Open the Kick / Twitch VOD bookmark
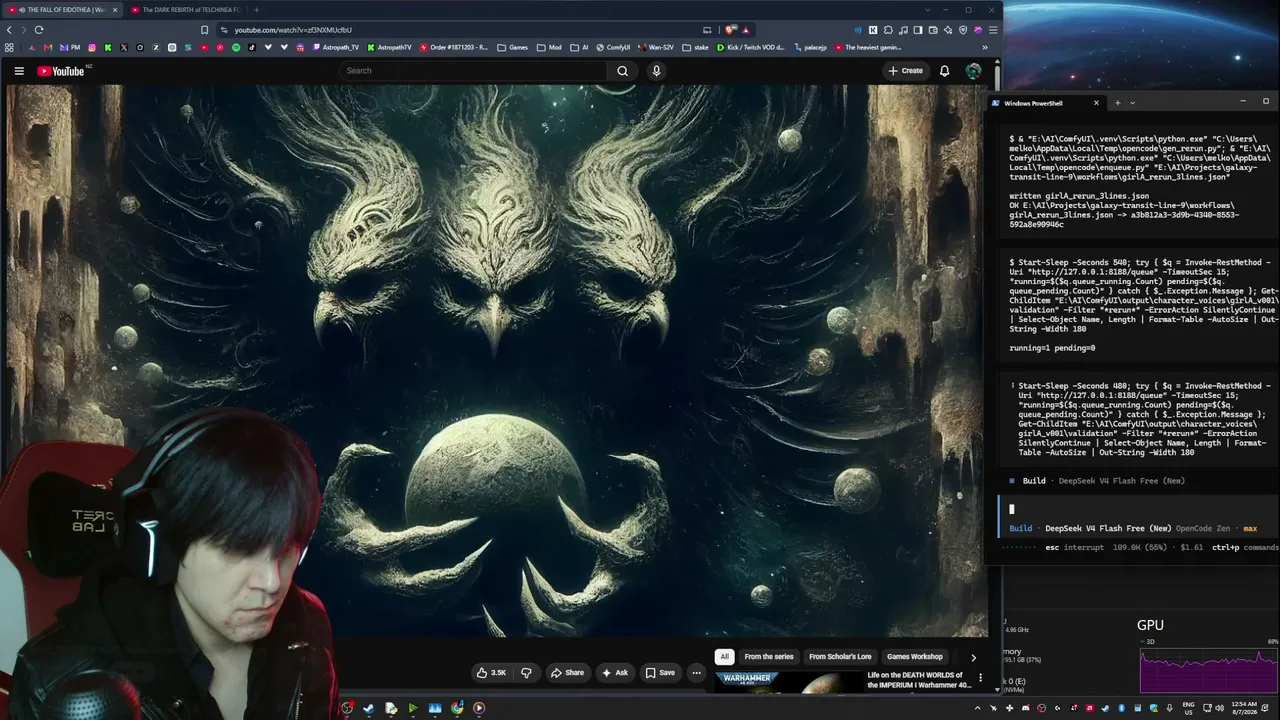1280x720 pixels. [750, 47]
